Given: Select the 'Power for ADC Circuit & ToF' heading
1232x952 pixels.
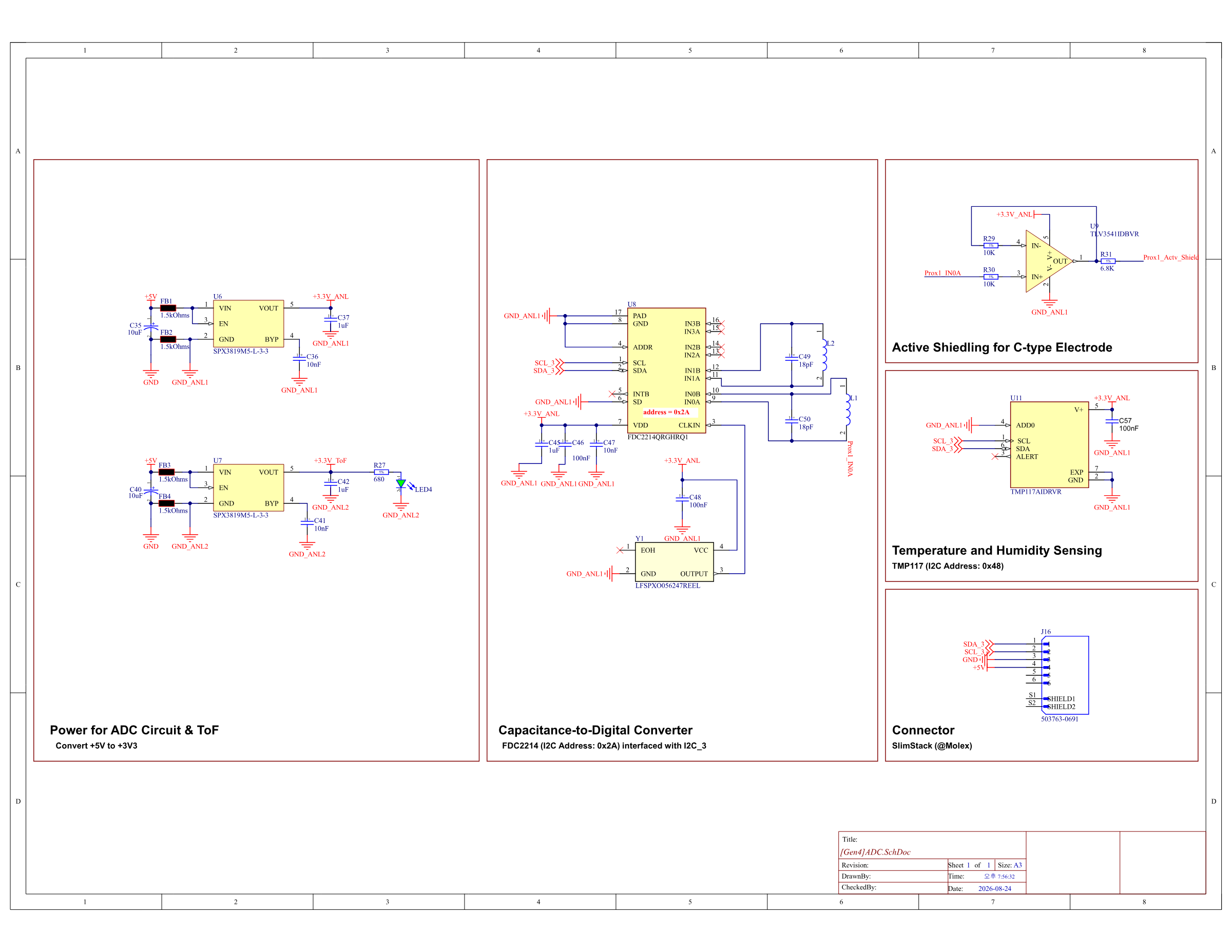Looking at the screenshot, I should pos(134,730).
